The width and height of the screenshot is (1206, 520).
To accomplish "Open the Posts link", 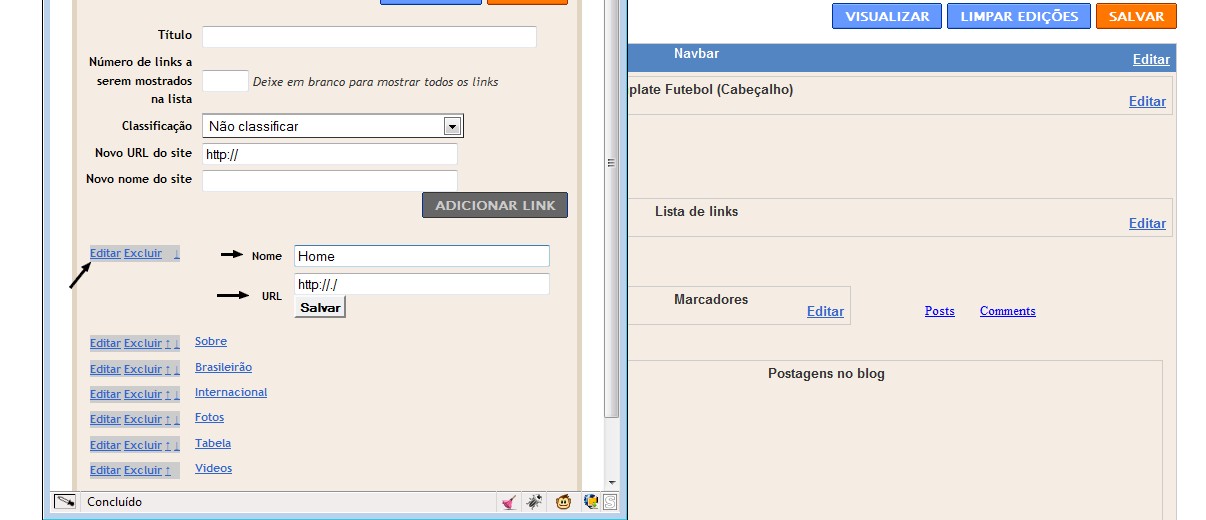I will (940, 311).
